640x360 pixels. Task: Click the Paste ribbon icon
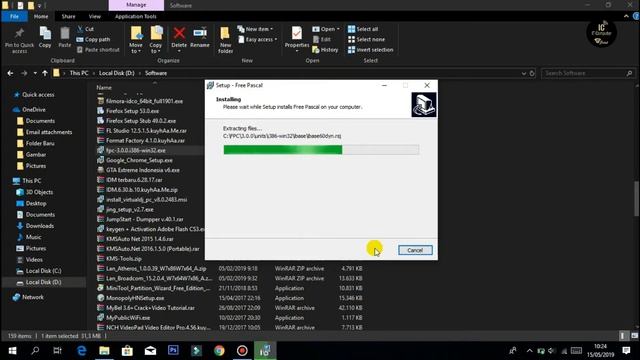coord(64,33)
